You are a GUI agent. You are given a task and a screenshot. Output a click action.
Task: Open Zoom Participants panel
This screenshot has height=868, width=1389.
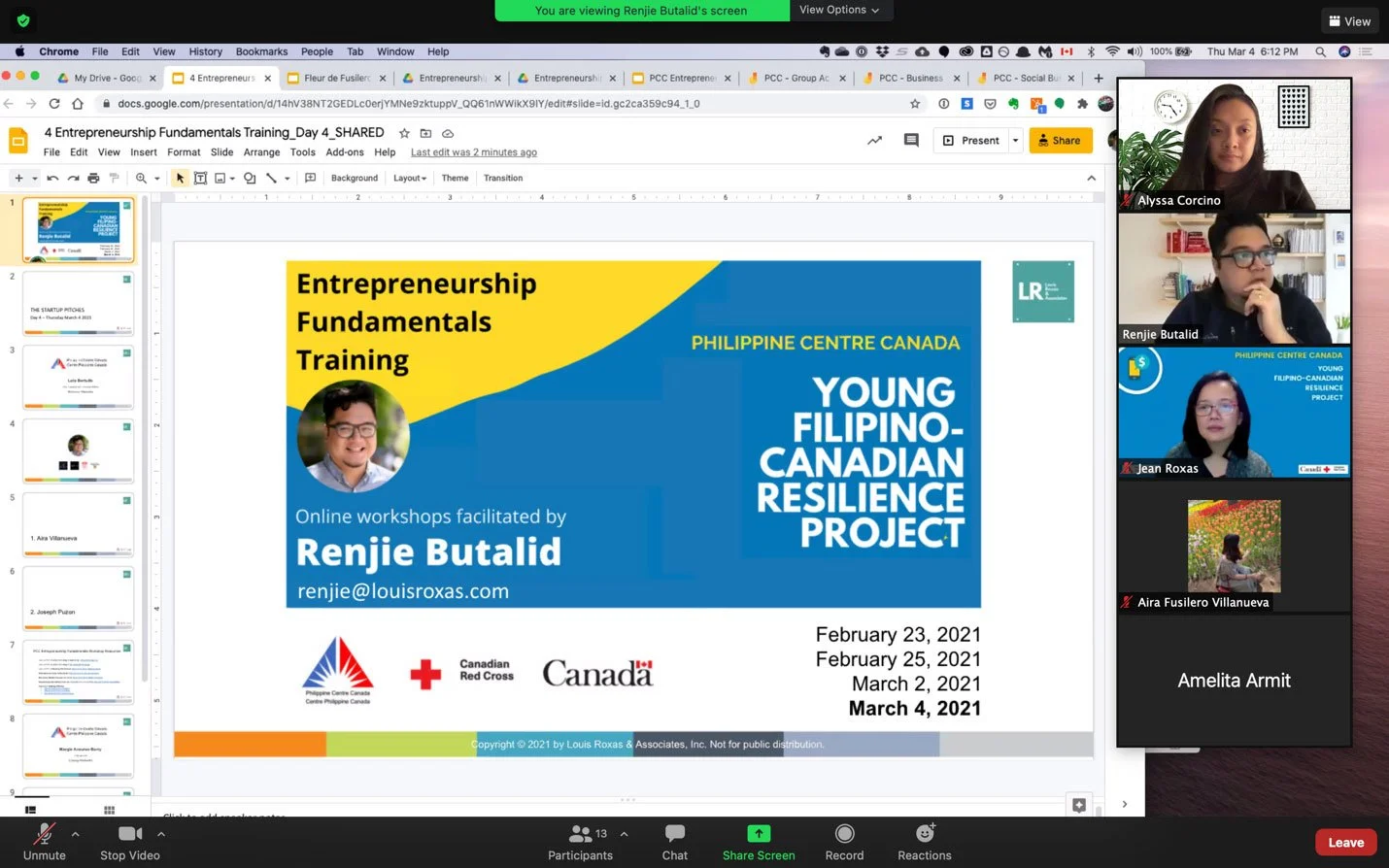click(580, 842)
